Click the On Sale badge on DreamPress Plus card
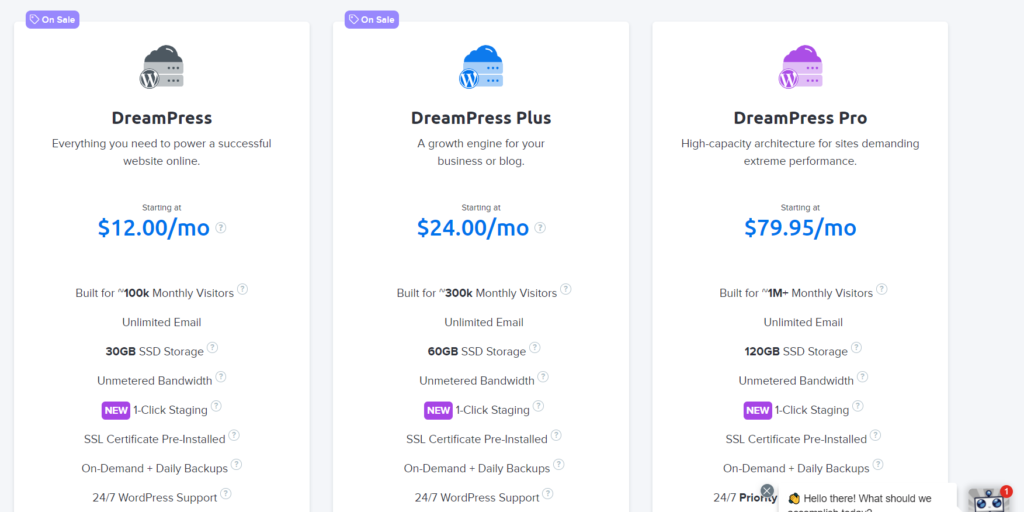 coord(372,20)
